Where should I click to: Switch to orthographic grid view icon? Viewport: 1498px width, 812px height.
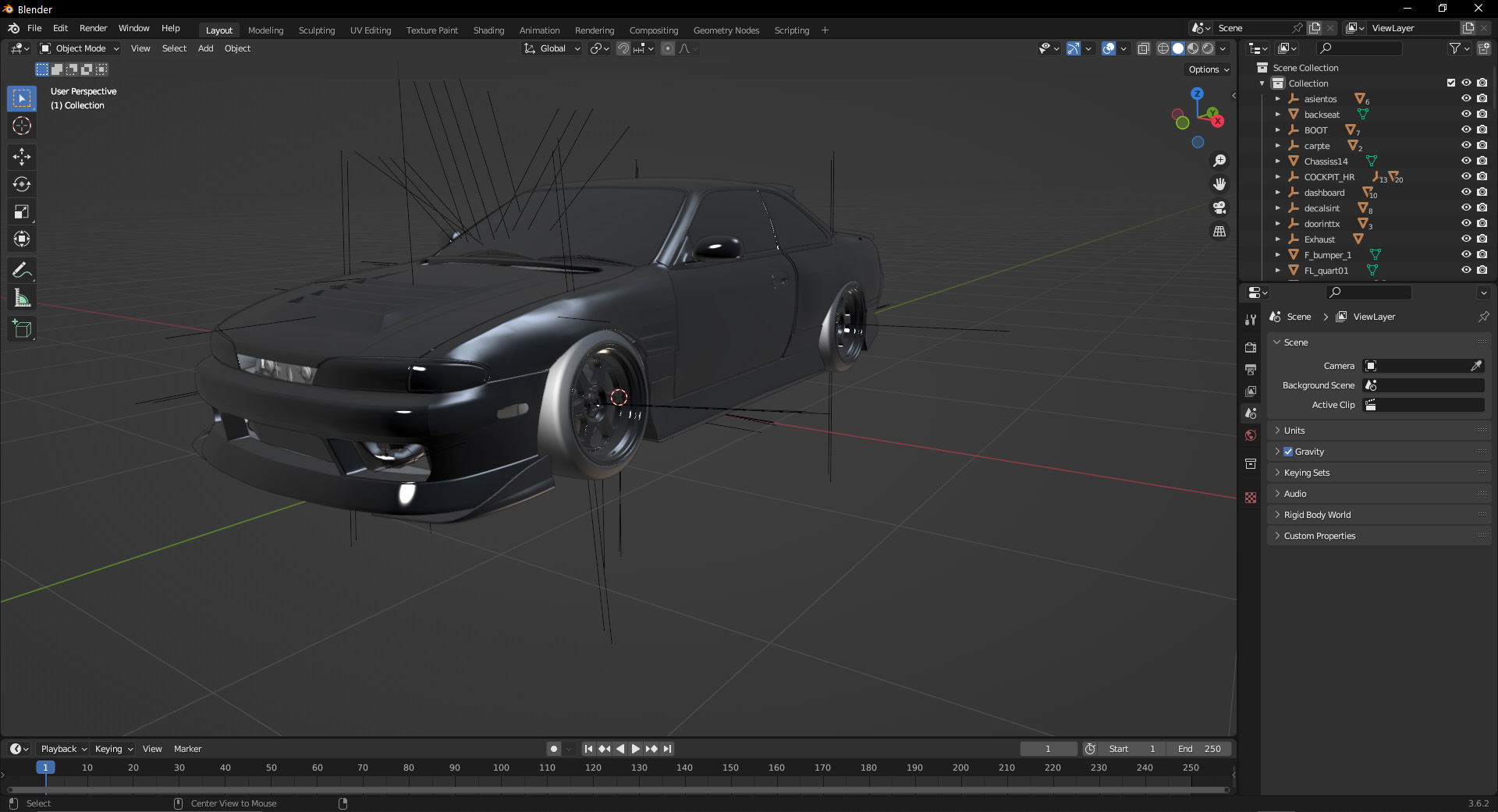(x=1219, y=232)
